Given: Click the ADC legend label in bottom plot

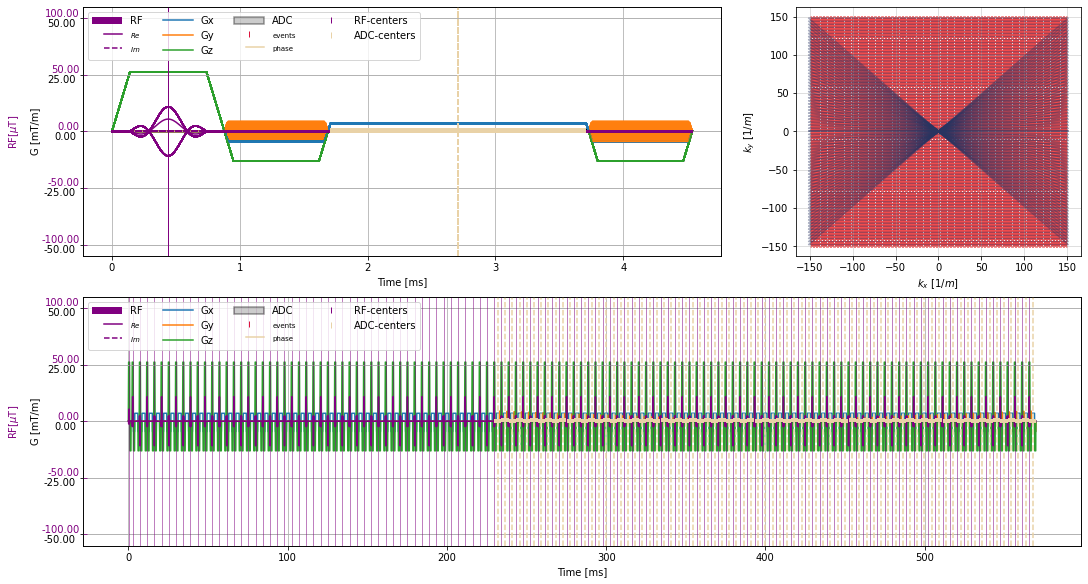Looking at the screenshot, I should point(282,311).
